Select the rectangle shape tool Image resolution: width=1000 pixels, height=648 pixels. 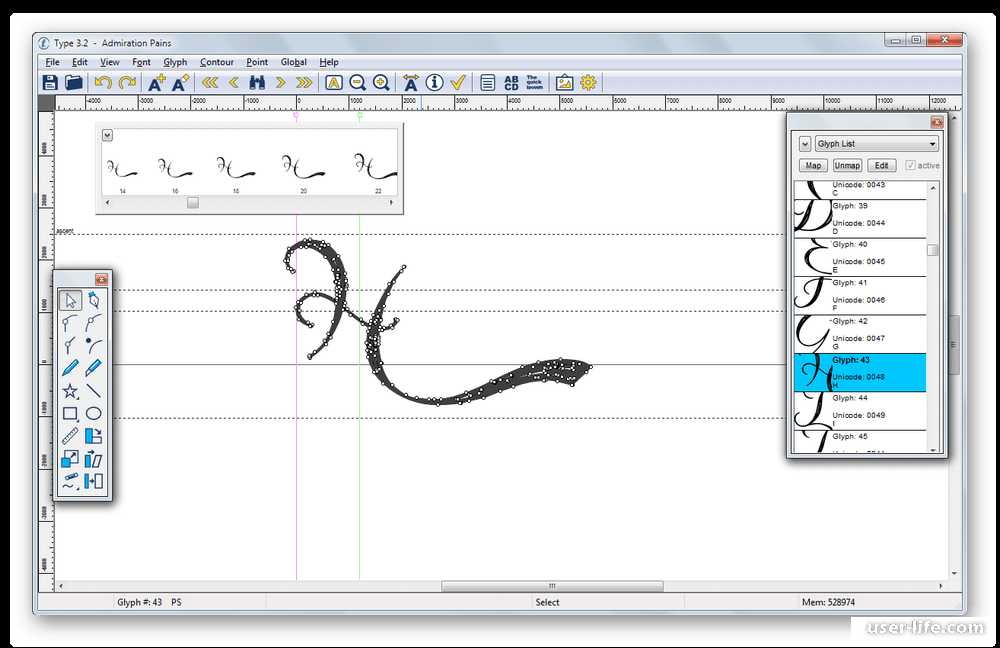[70, 413]
